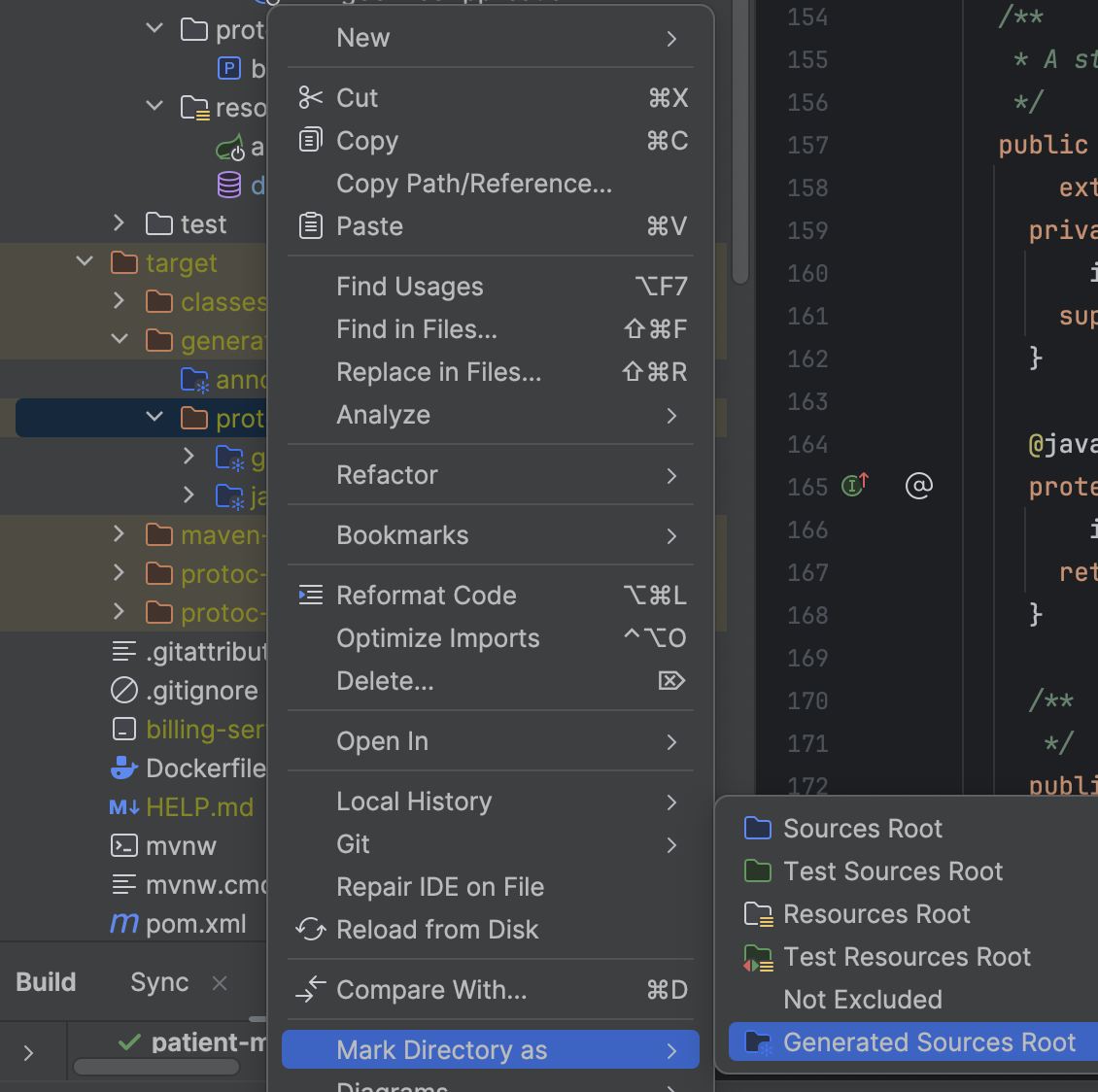
Task: Collapse the target folder
Action: (x=85, y=262)
